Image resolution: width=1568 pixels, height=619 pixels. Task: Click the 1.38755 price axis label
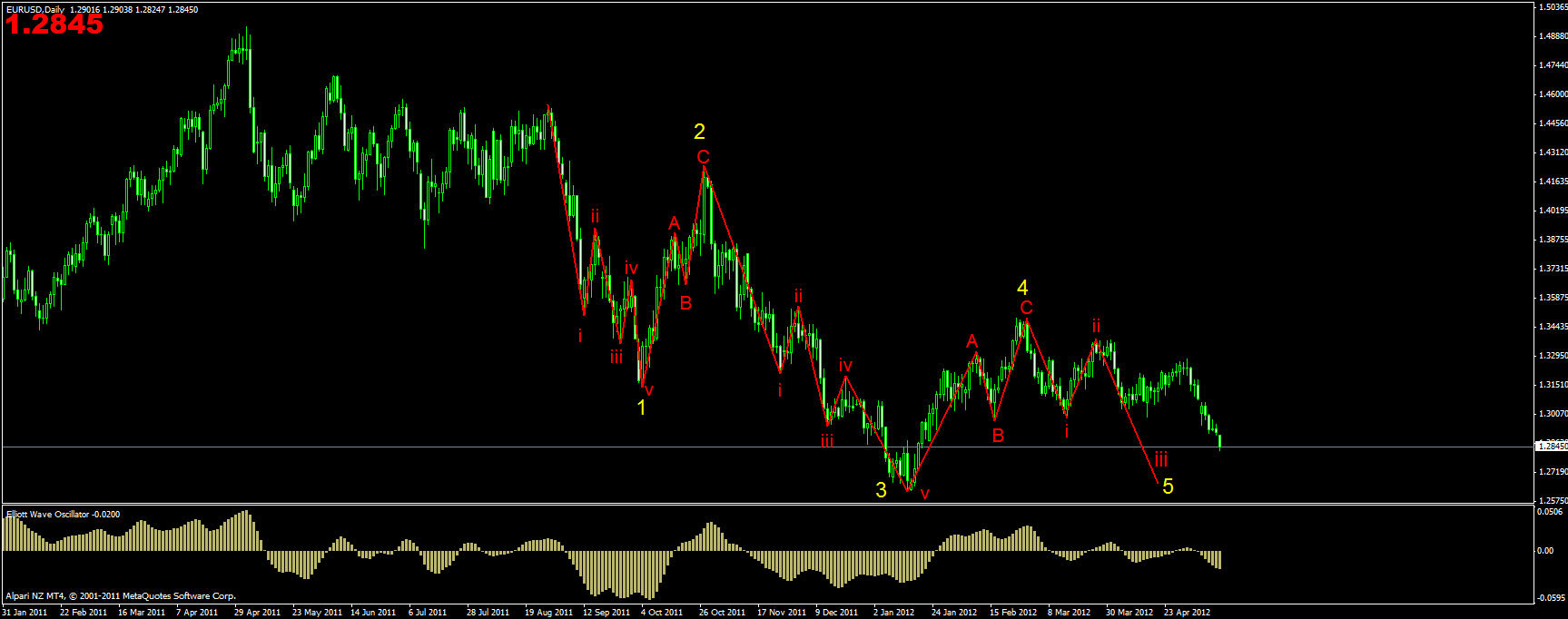[1553, 240]
